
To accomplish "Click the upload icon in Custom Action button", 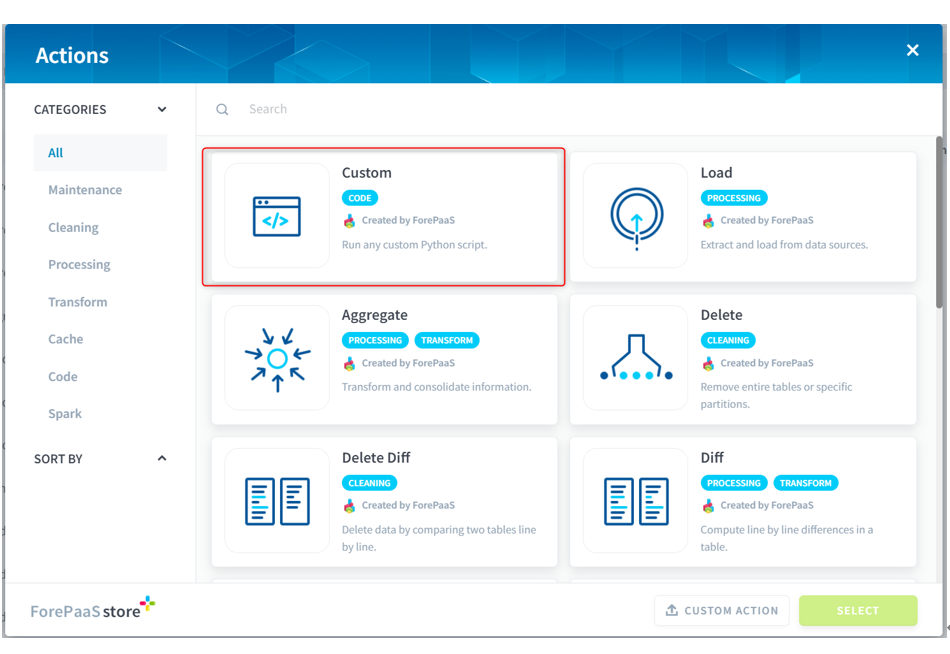I will pyautogui.click(x=672, y=610).
